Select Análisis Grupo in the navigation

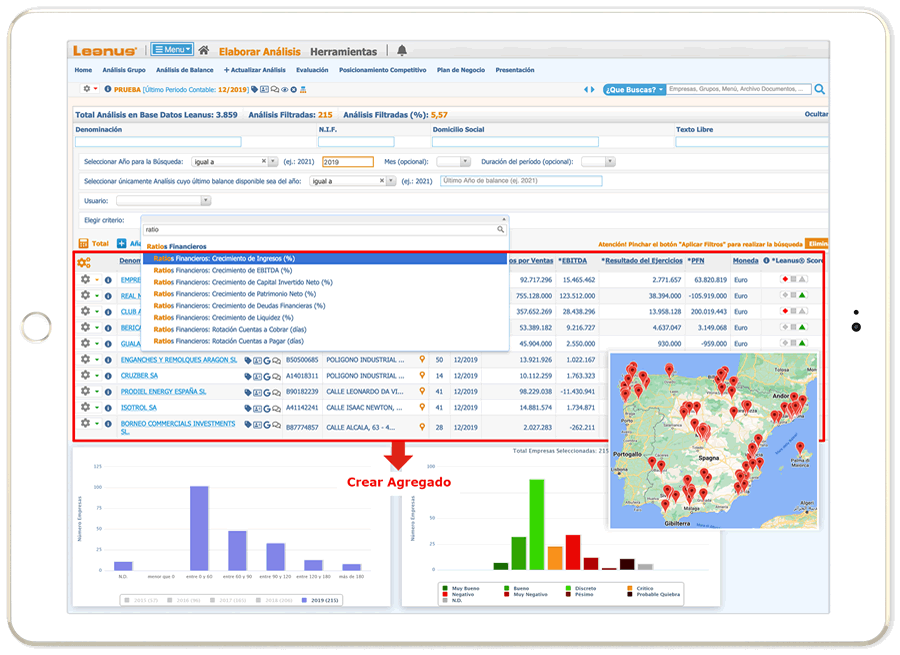(124, 70)
